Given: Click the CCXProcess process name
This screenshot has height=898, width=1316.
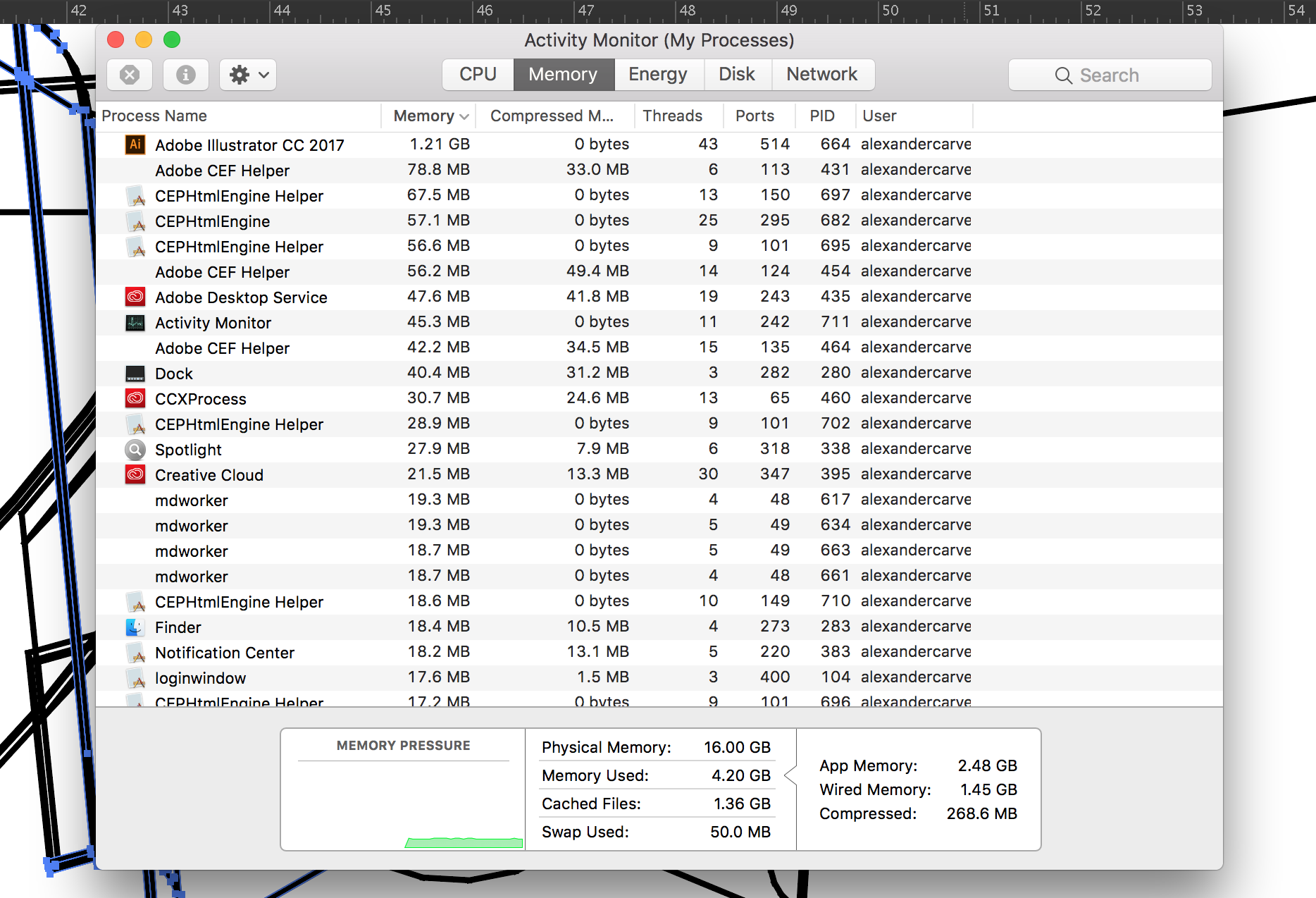Looking at the screenshot, I should 200,399.
